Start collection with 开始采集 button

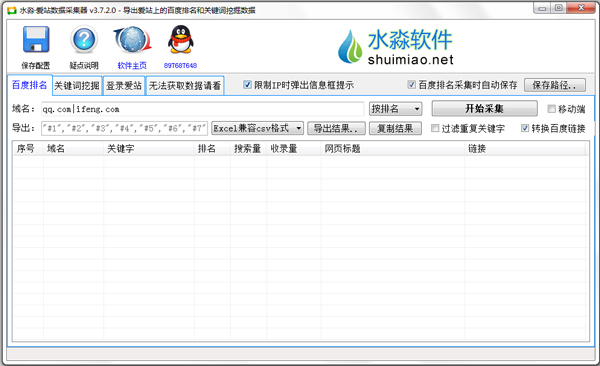click(x=484, y=108)
